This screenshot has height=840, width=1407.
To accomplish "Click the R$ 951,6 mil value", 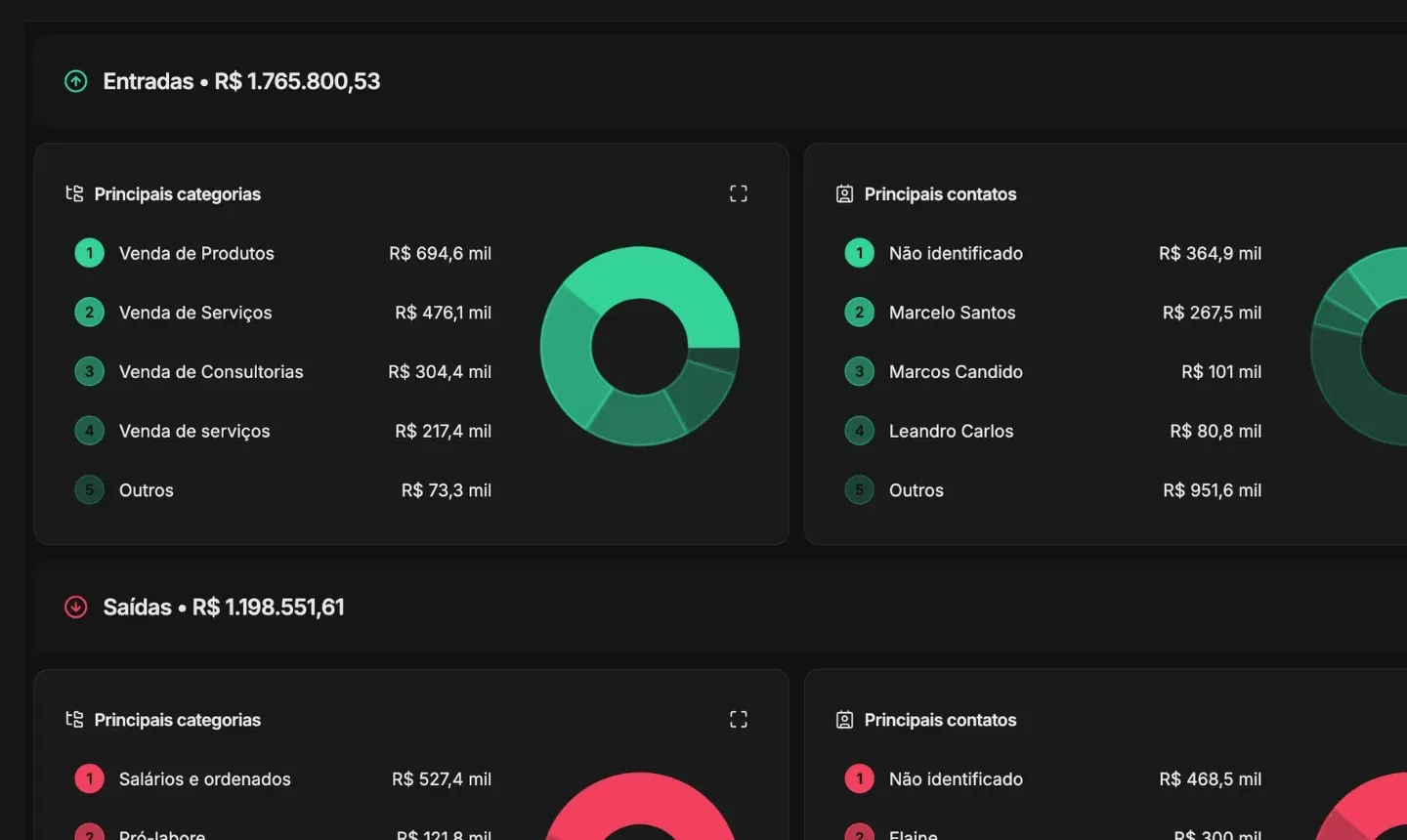I will tap(1212, 490).
